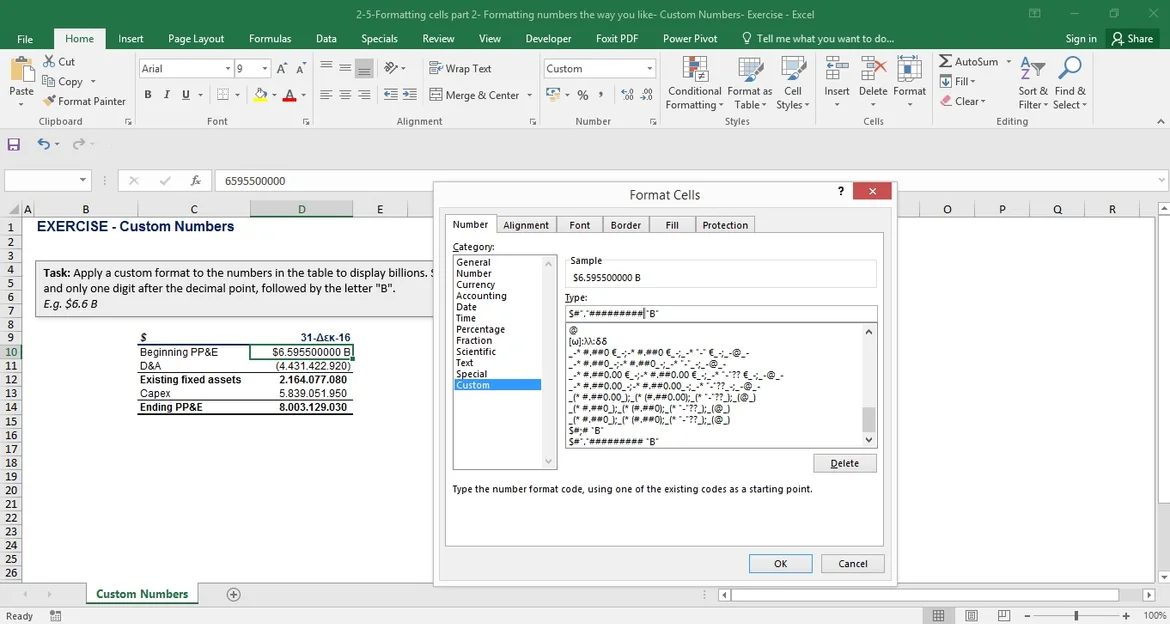Image resolution: width=1170 pixels, height=624 pixels.
Task: Switch to the Alignment tab in dialog
Action: coord(526,225)
